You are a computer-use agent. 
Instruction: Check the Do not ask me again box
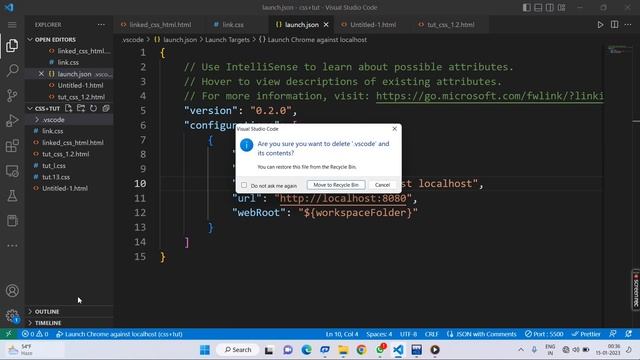coord(244,185)
